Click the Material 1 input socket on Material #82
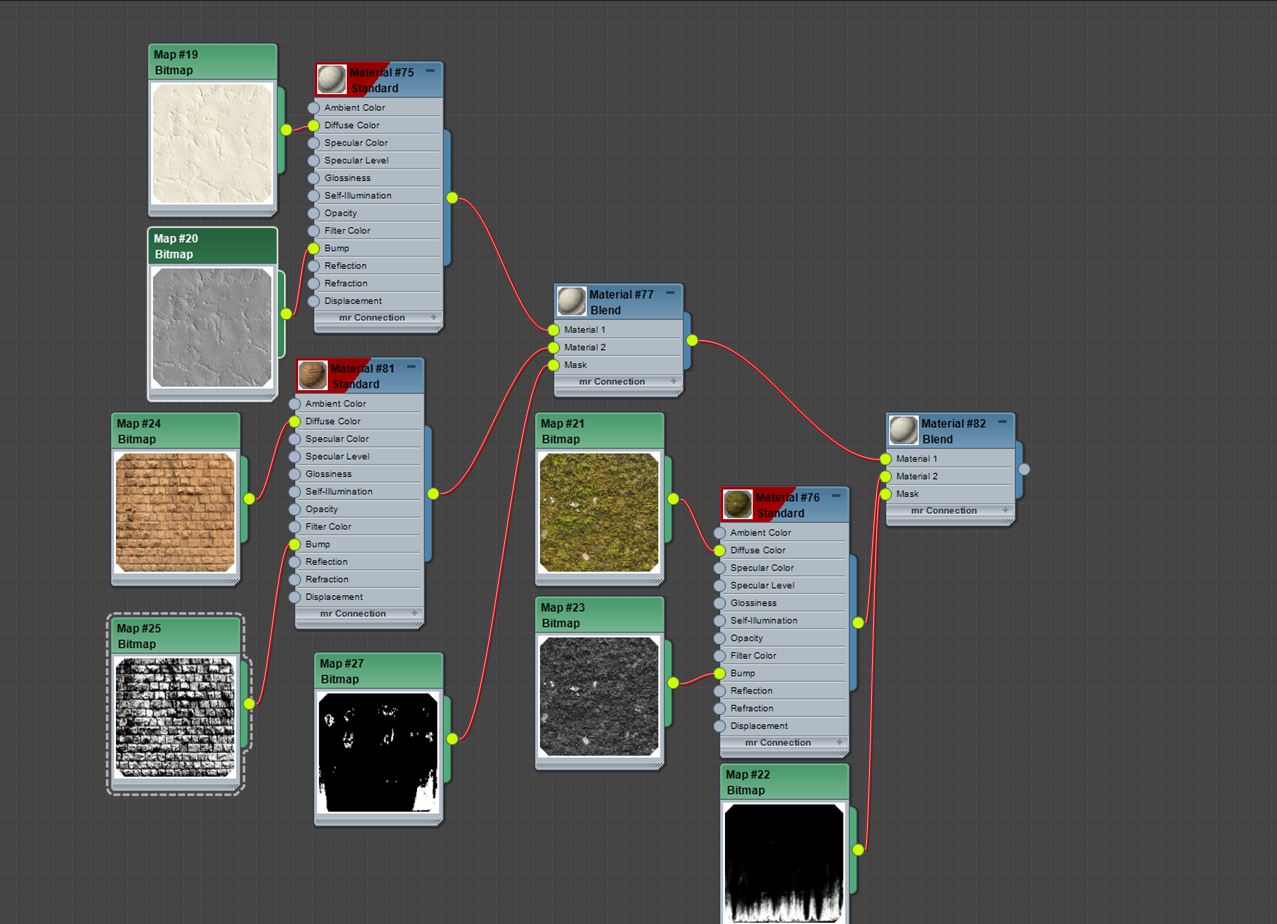Screen dimensions: 1277x924 coord(884,458)
